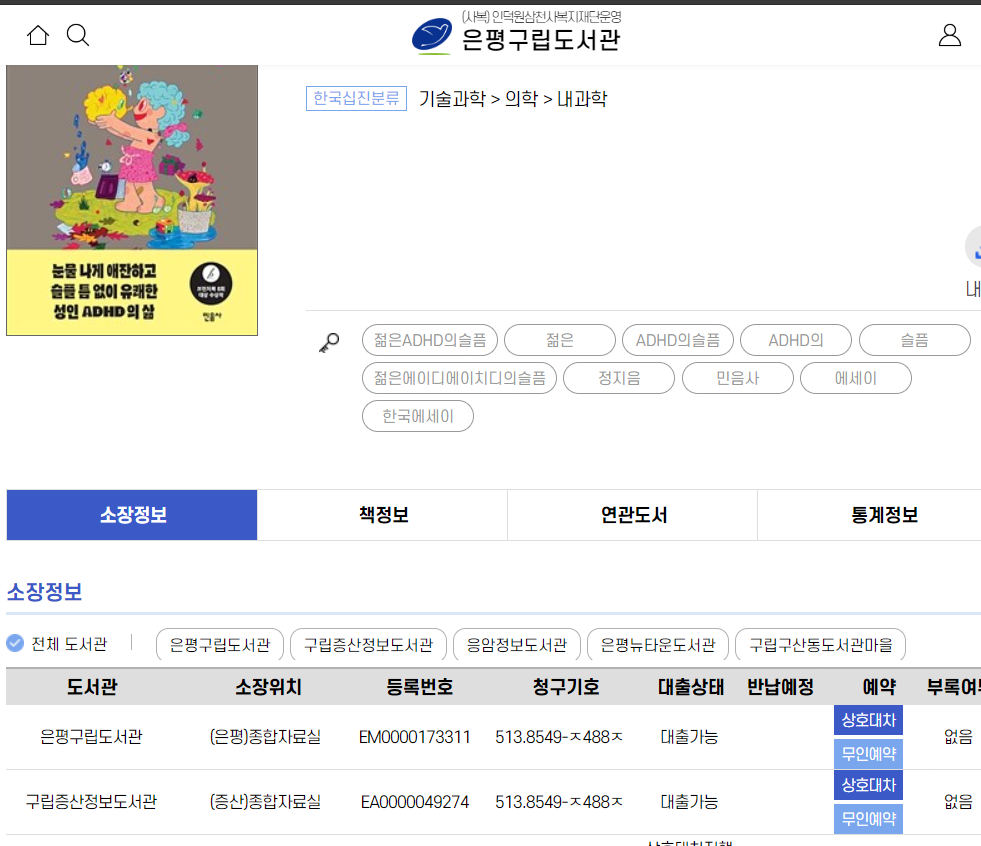981x846 pixels.
Task: Click 상호대차 for EM0000173311 copy
Action: pyautogui.click(x=868, y=720)
